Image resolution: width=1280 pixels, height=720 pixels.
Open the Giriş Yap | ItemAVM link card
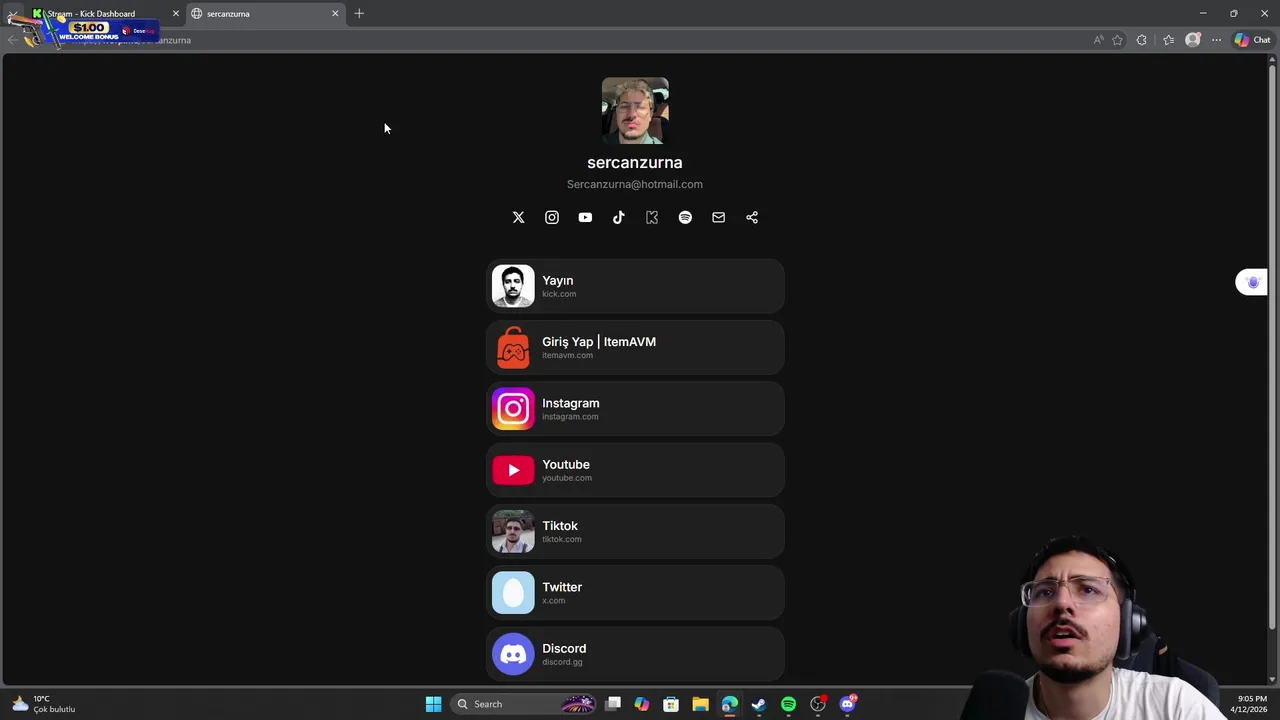tap(635, 347)
